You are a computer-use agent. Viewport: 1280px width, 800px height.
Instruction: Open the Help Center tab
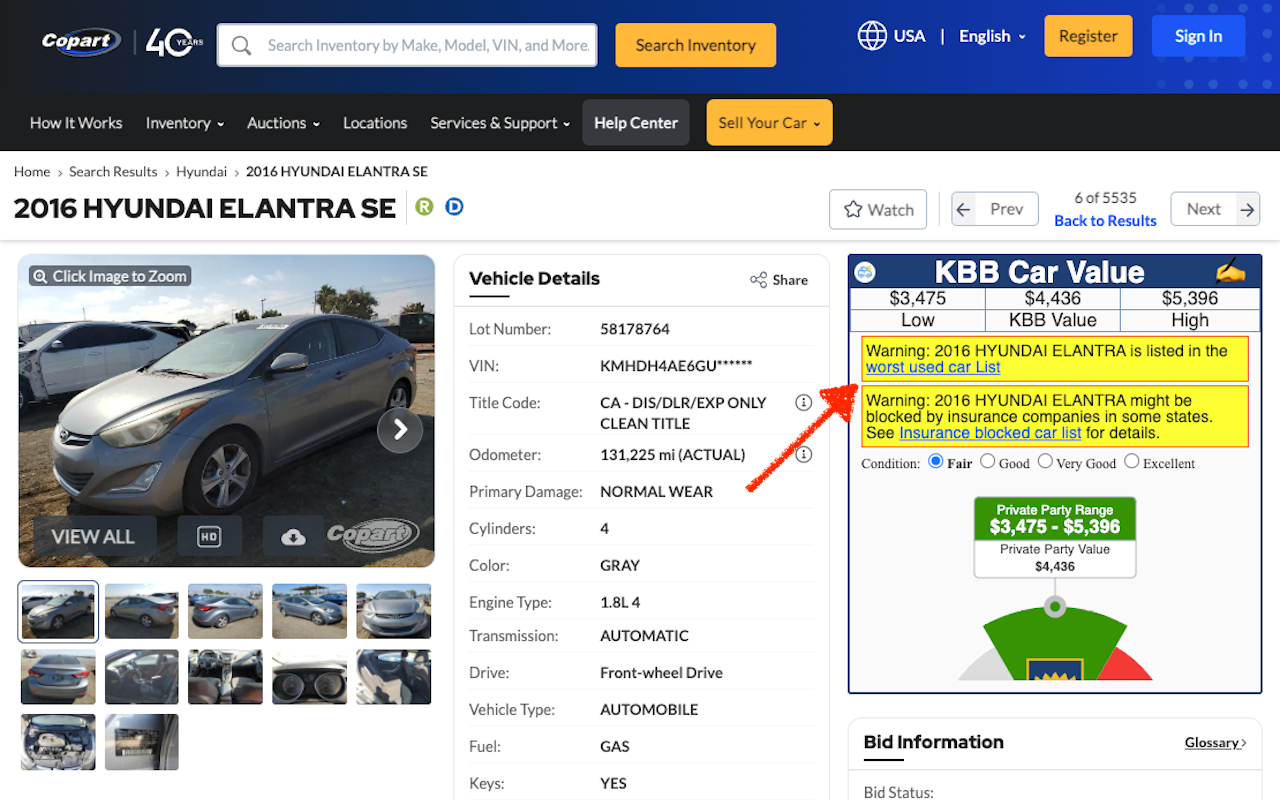(636, 123)
